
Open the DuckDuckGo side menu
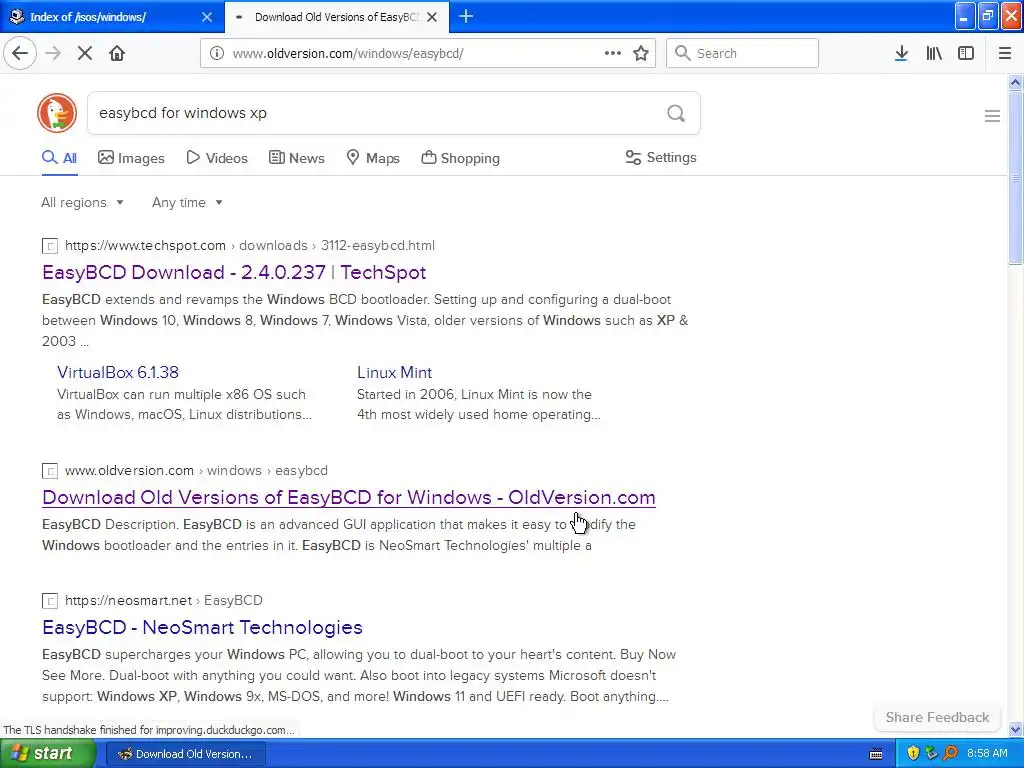[992, 116]
